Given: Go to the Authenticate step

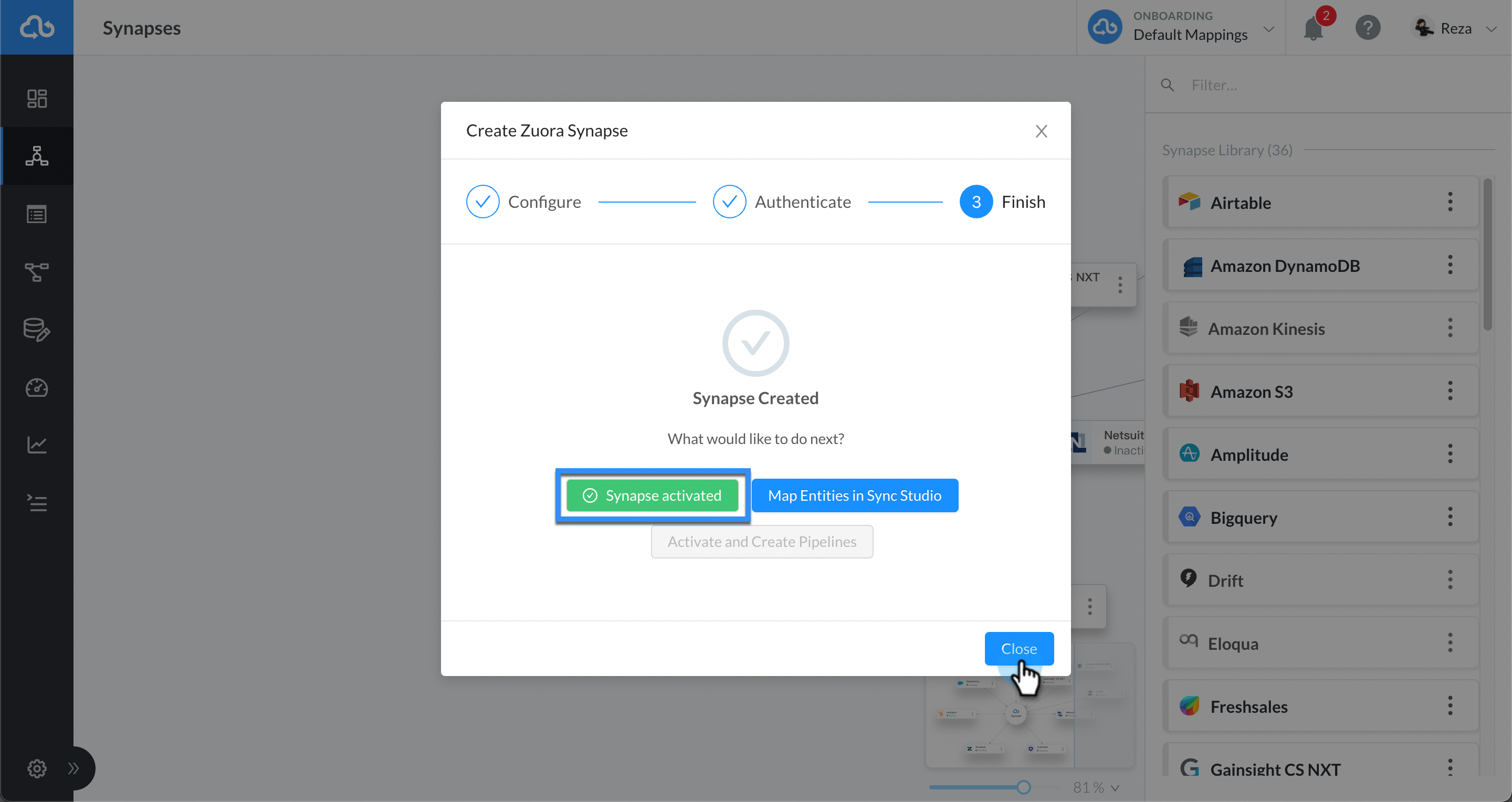Looking at the screenshot, I should 782,202.
